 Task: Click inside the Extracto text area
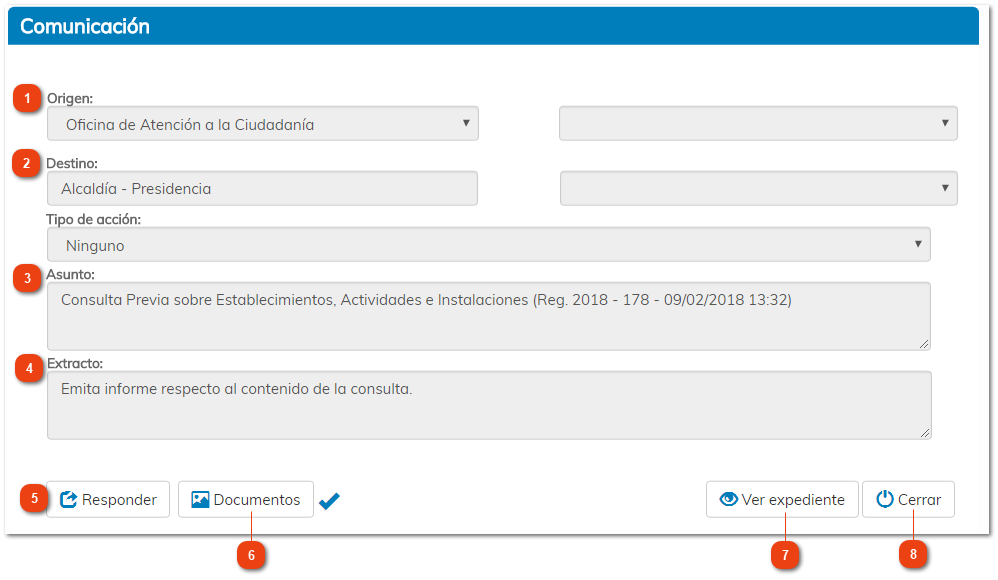(489, 406)
